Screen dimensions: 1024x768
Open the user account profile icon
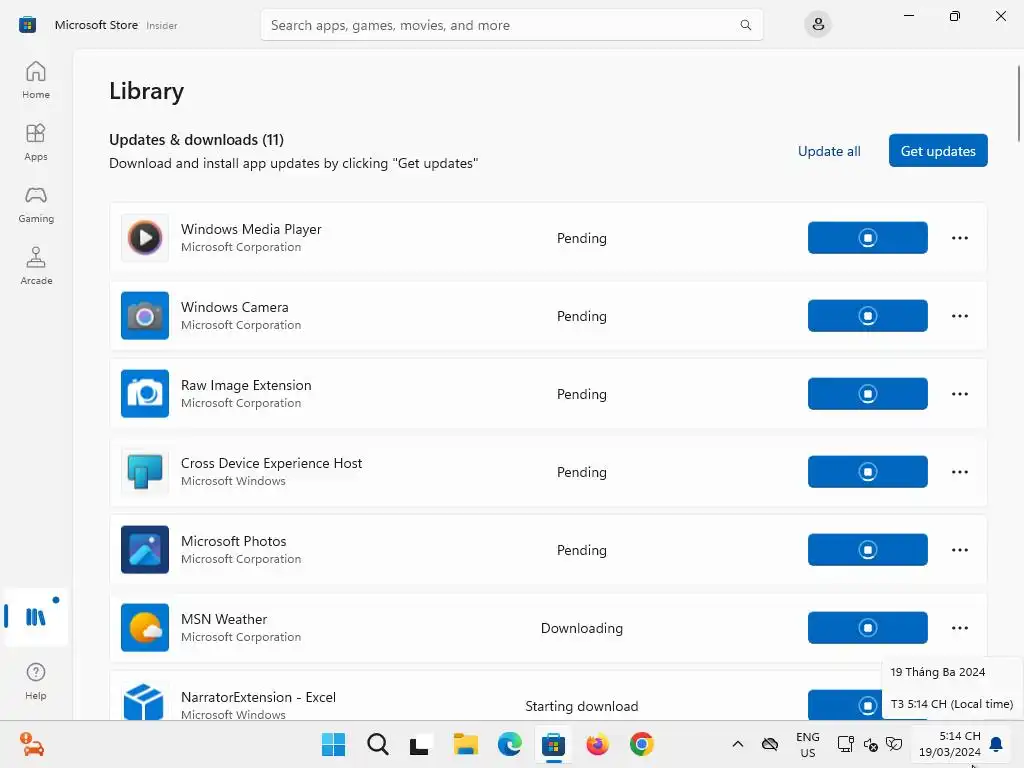tap(818, 25)
